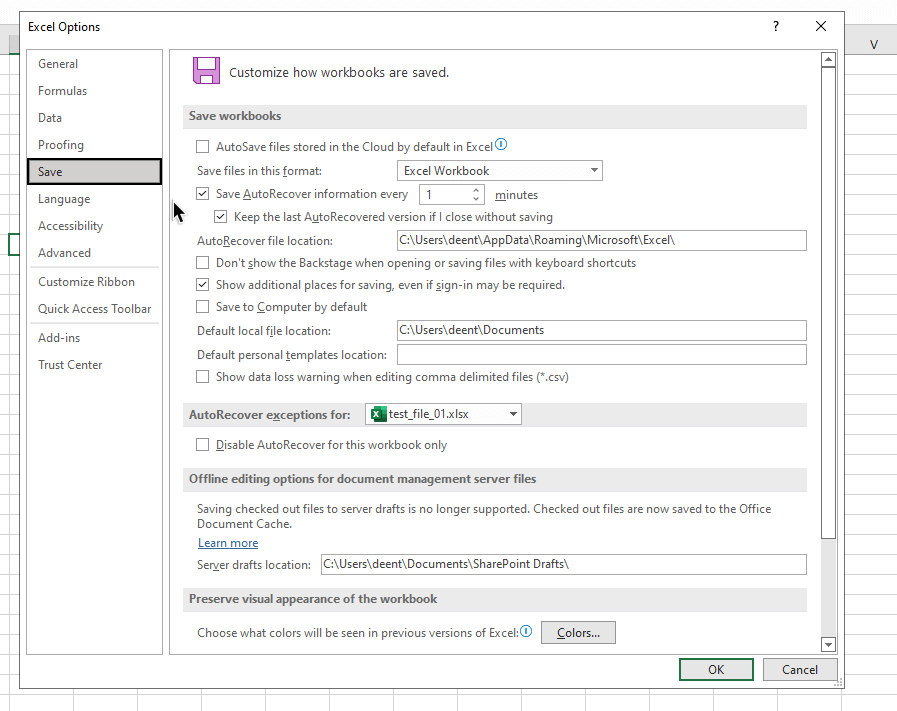Click the options pane scrollbar thumb
This screenshot has width=897, height=711.
pyautogui.click(x=828, y=303)
